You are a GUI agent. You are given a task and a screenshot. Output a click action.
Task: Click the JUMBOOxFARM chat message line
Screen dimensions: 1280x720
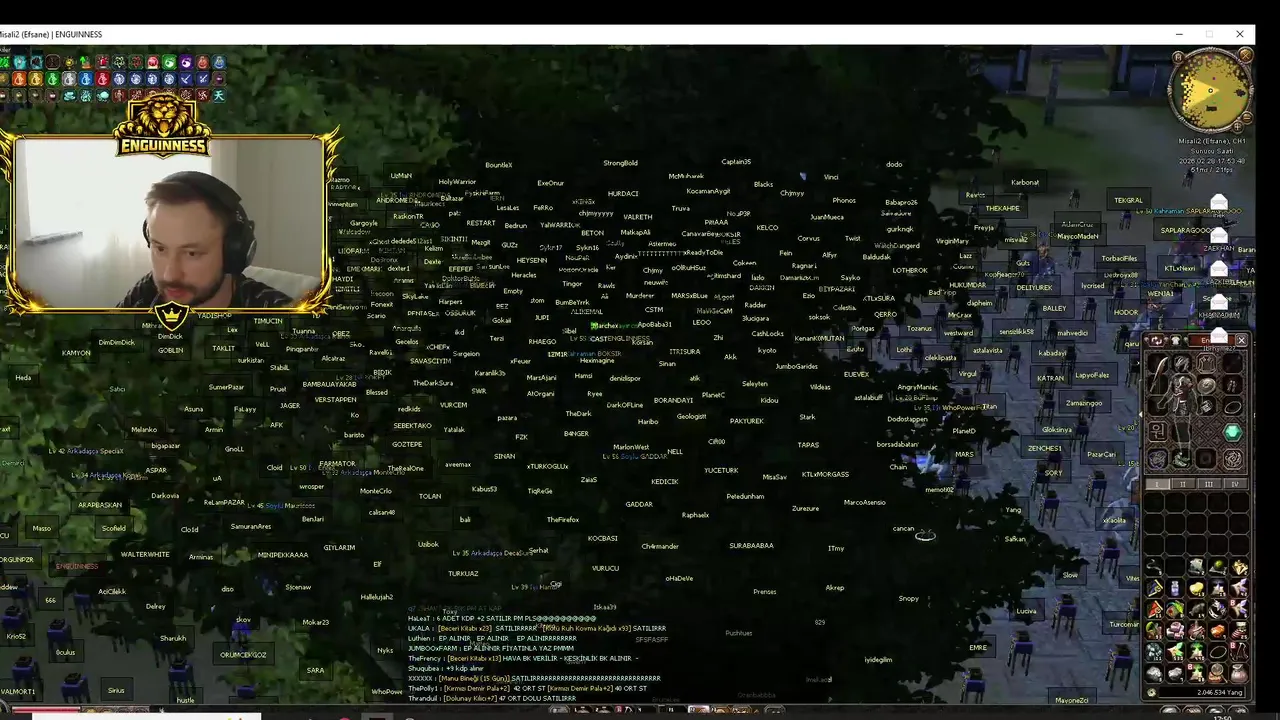pos(491,648)
